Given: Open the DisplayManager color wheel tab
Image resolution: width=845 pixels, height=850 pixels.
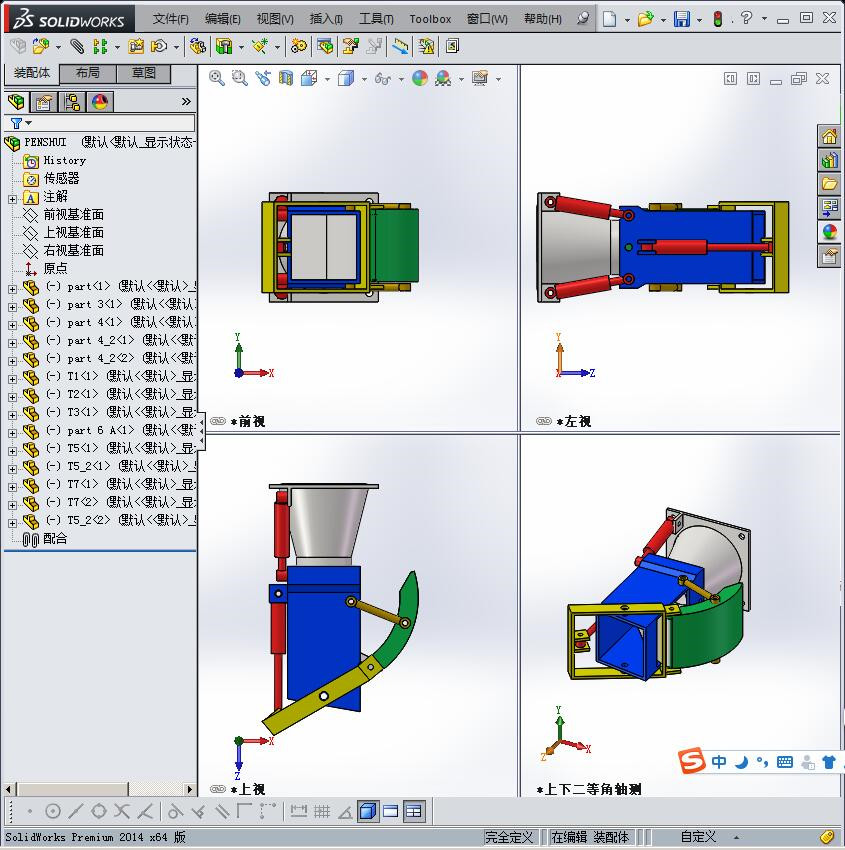Looking at the screenshot, I should click(100, 102).
